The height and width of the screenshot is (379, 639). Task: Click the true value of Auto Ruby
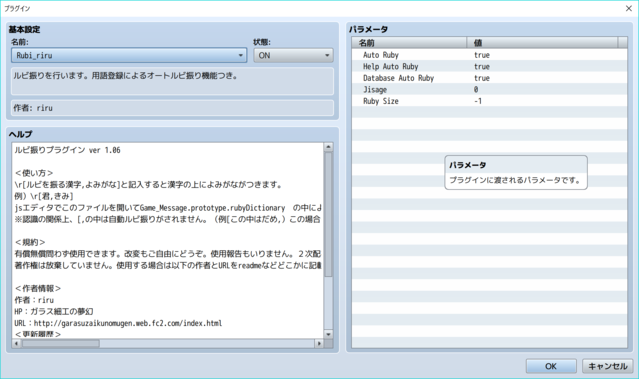482,55
